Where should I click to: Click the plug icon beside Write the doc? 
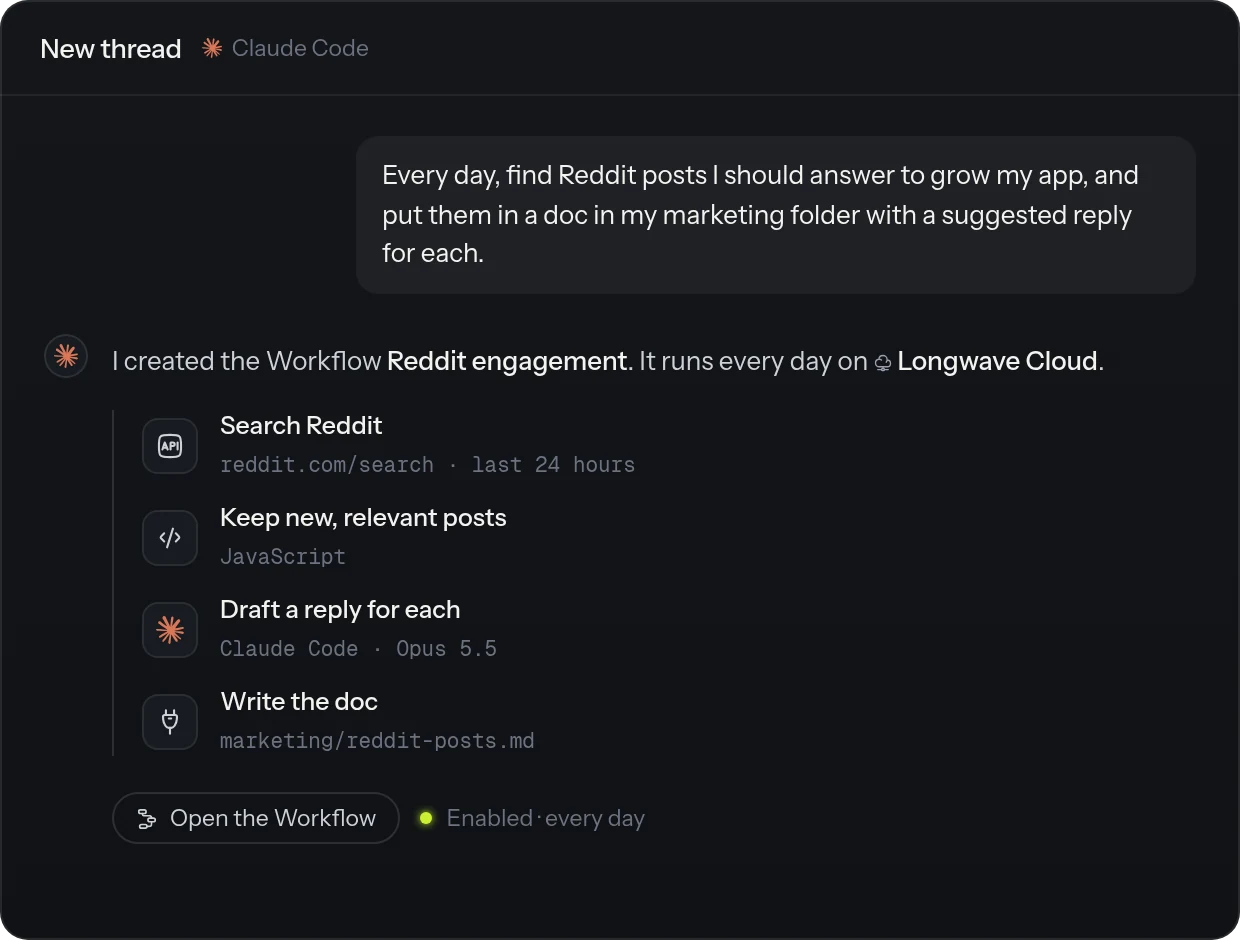(170, 722)
